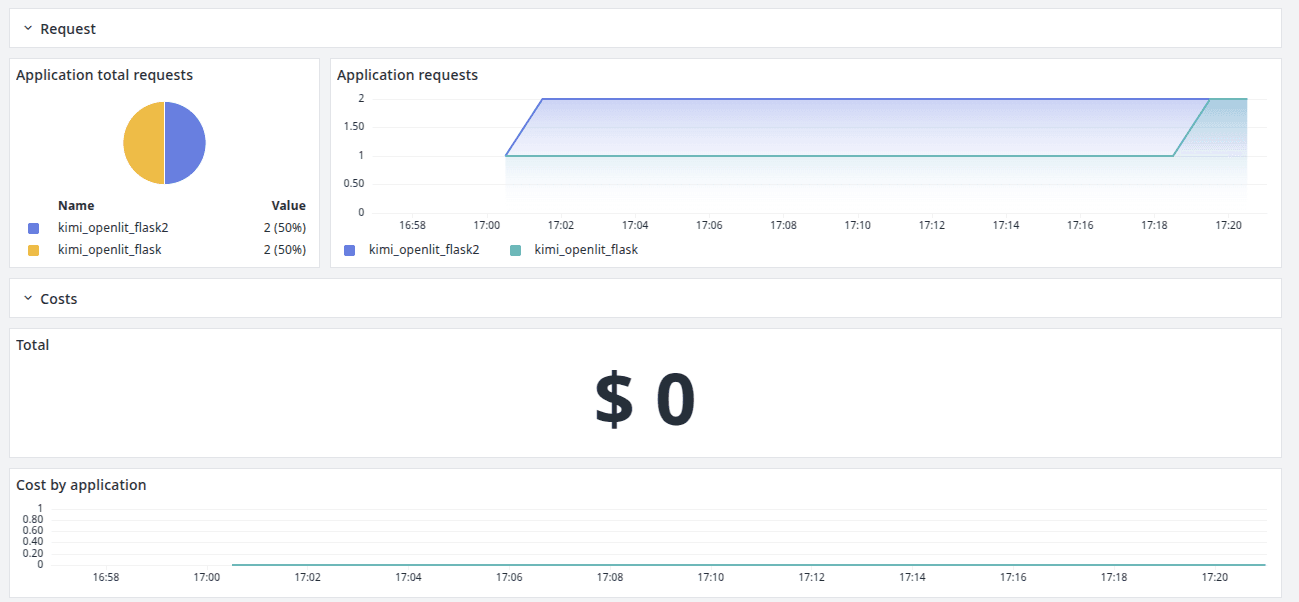Image resolution: width=1299 pixels, height=602 pixels.
Task: Open the Application requests panel title menu
Action: [407, 75]
